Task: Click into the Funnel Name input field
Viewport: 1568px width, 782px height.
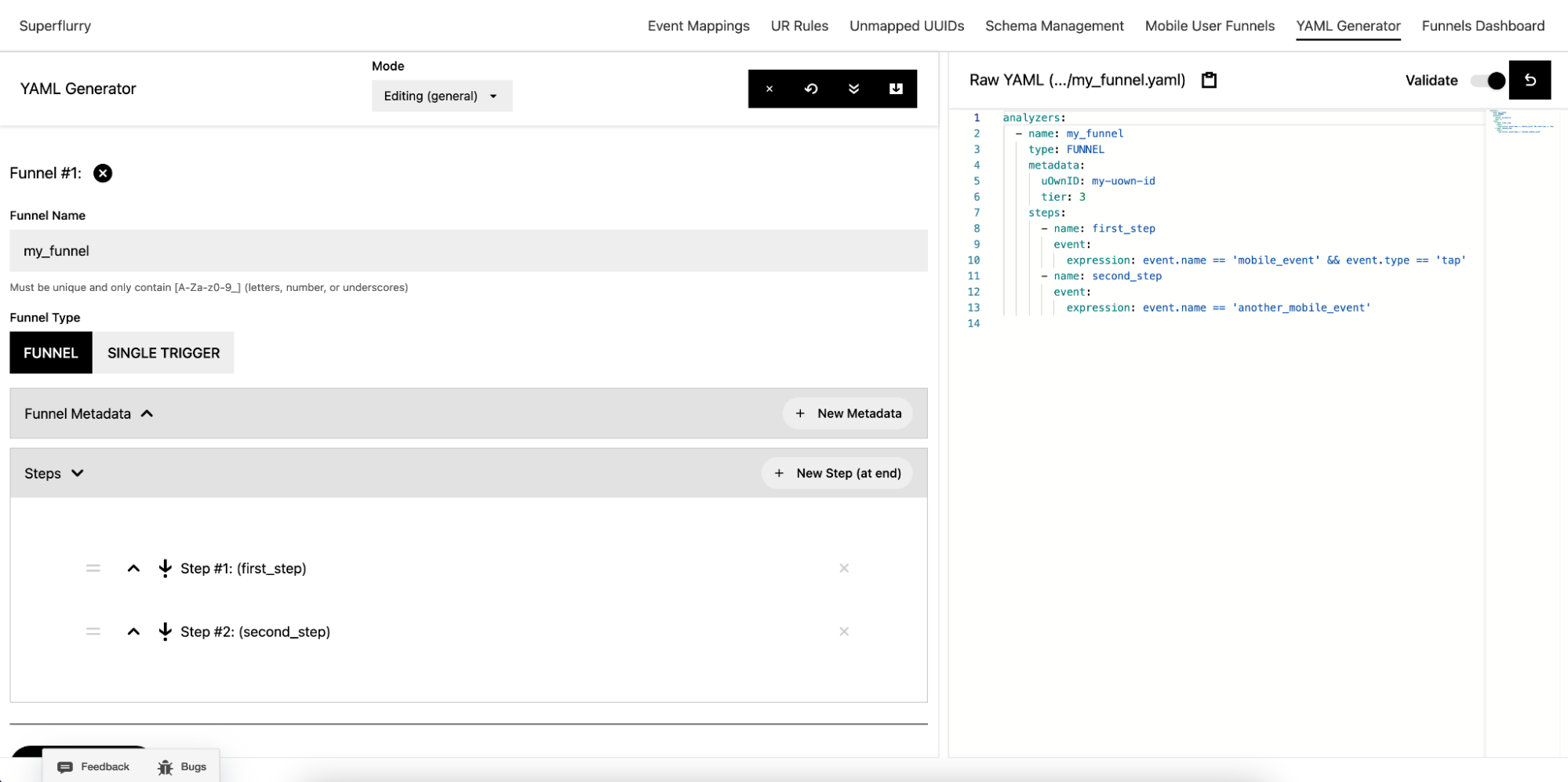Action: [x=468, y=251]
